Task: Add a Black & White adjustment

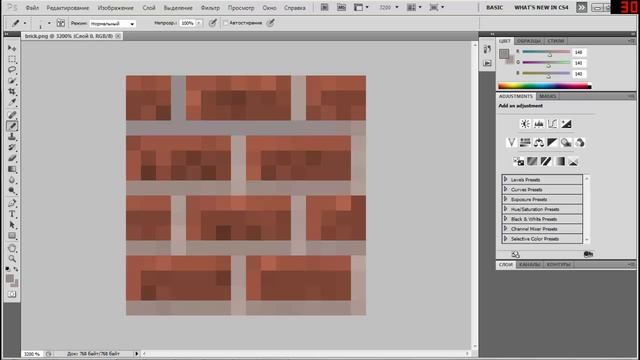Action: pos(552,142)
